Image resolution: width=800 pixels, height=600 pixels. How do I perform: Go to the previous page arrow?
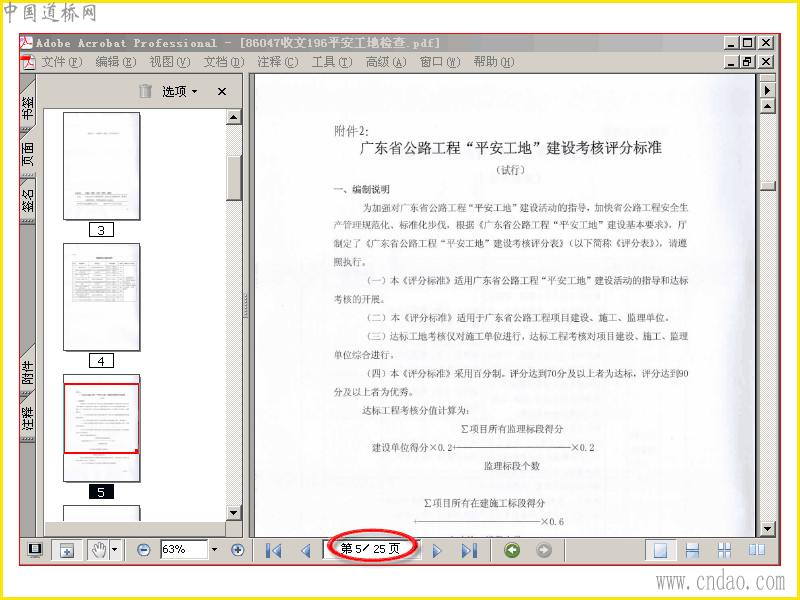click(x=306, y=551)
